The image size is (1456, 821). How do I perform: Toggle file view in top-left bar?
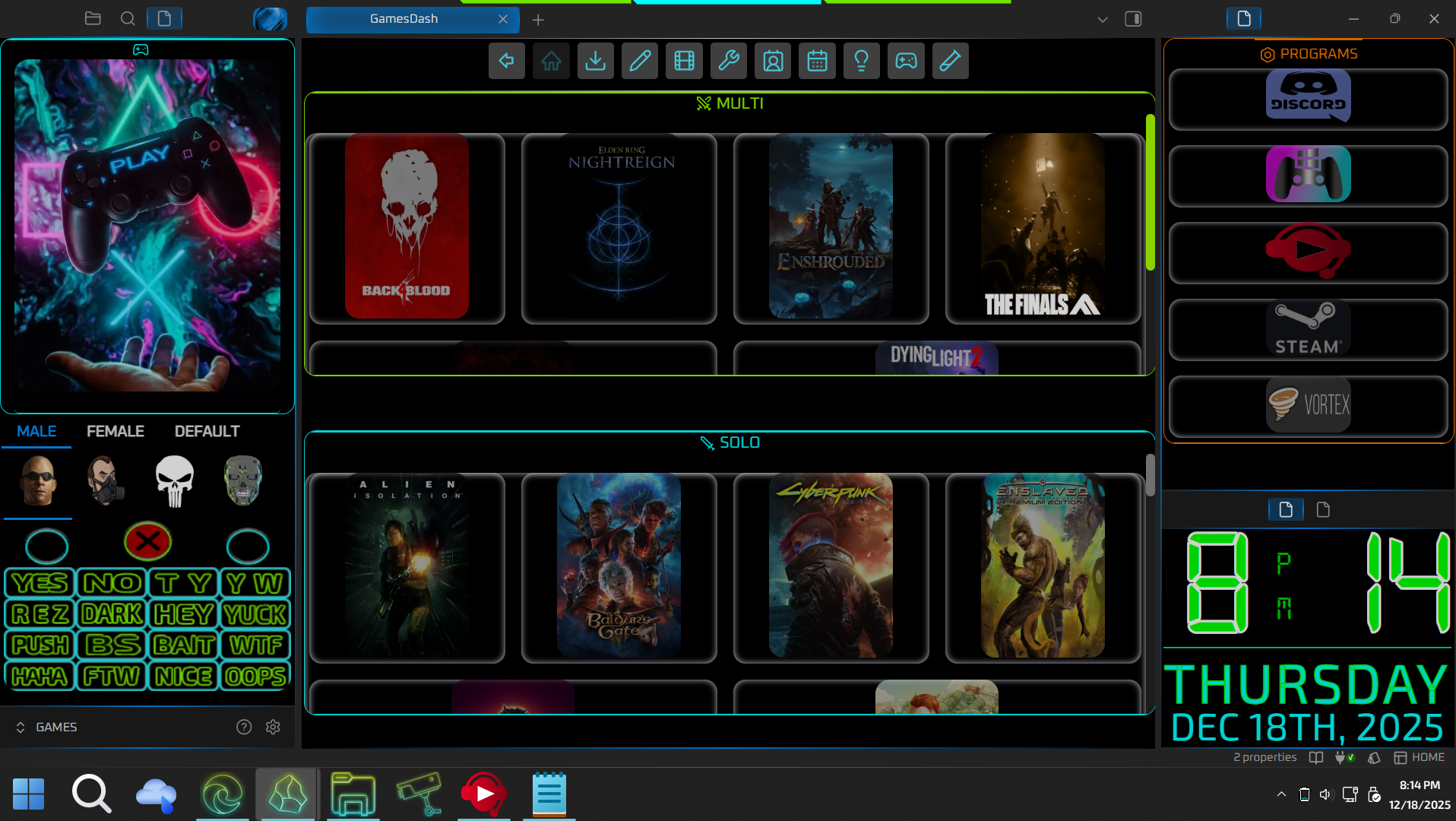coord(164,18)
